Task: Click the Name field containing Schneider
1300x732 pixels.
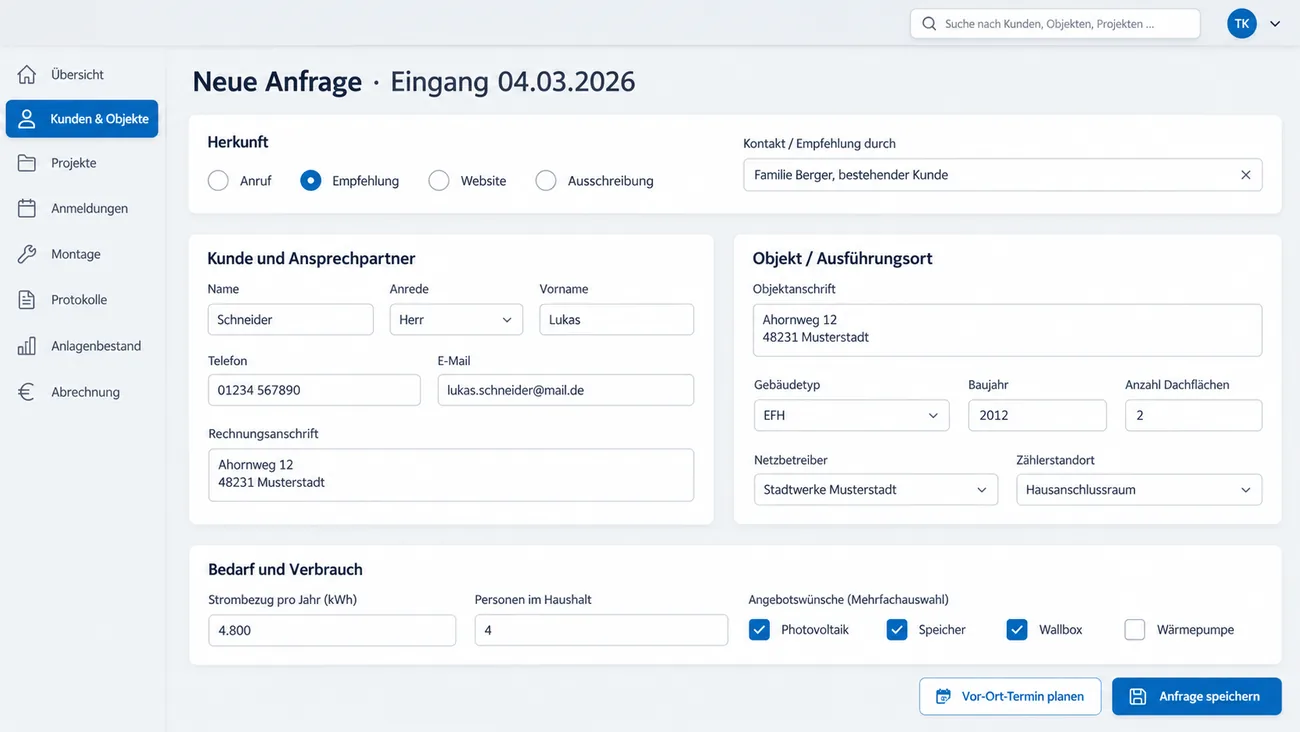Action: point(290,320)
